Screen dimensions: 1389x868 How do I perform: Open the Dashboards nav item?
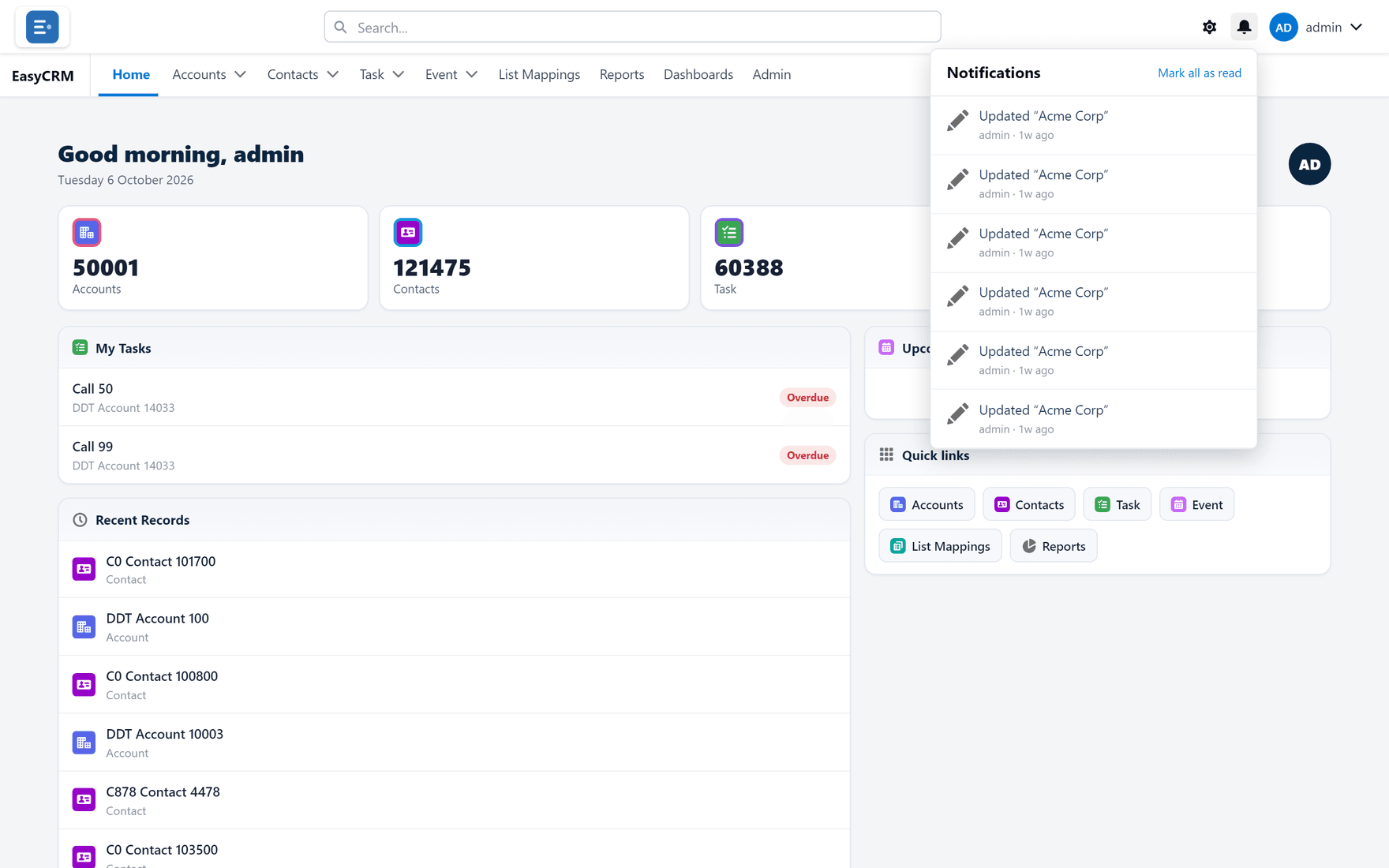[x=698, y=74]
